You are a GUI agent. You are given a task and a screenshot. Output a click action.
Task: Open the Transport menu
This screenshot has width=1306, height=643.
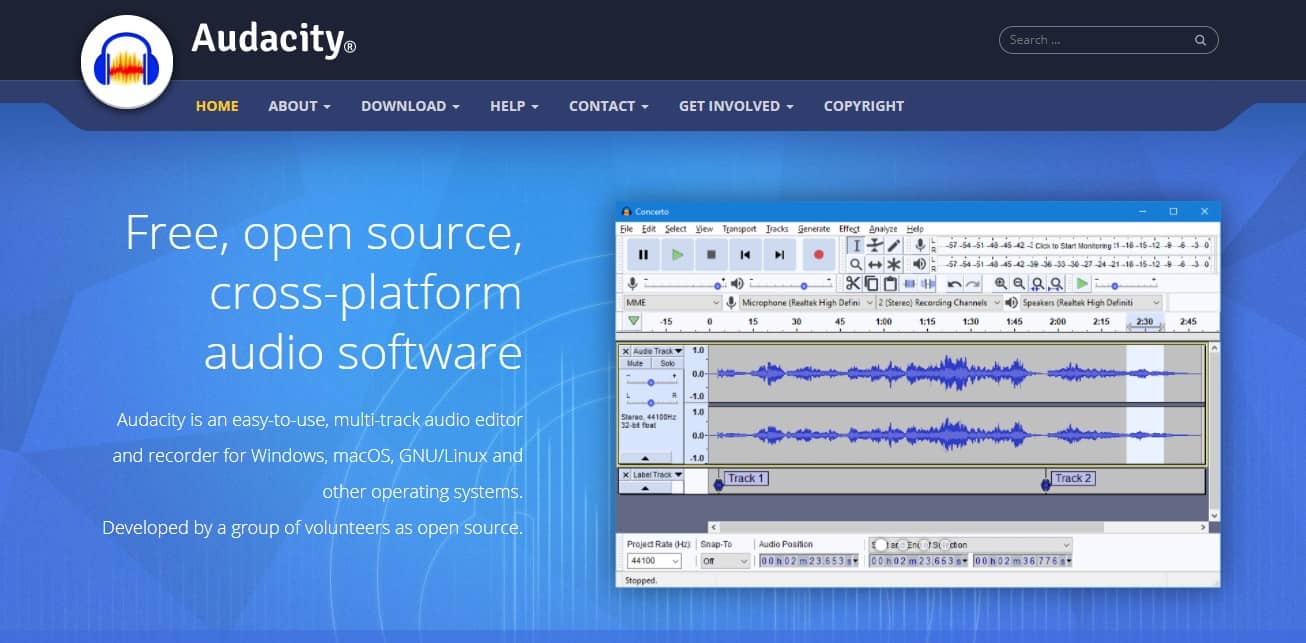(739, 229)
